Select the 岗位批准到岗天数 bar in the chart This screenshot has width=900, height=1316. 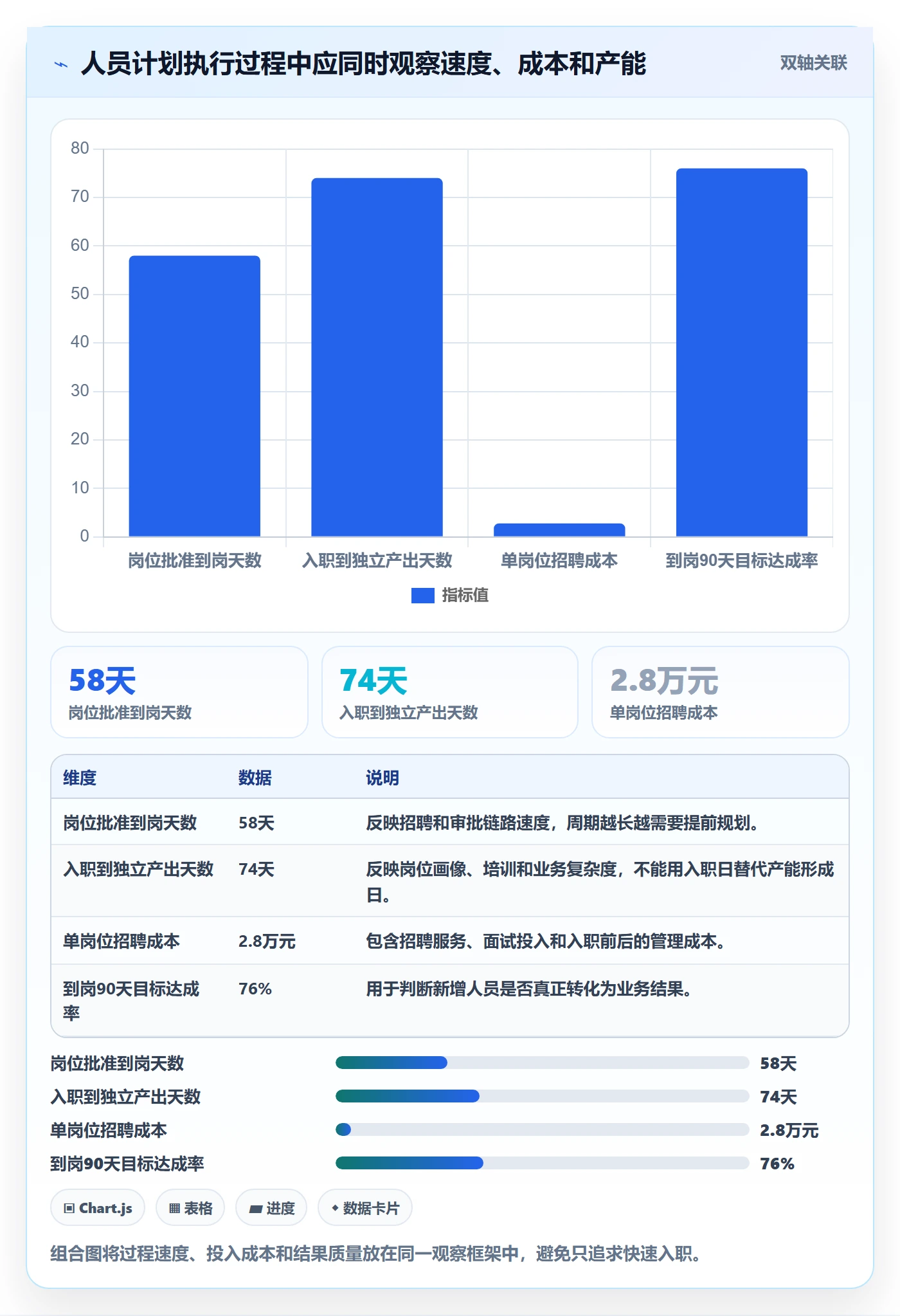pyautogui.click(x=195, y=396)
